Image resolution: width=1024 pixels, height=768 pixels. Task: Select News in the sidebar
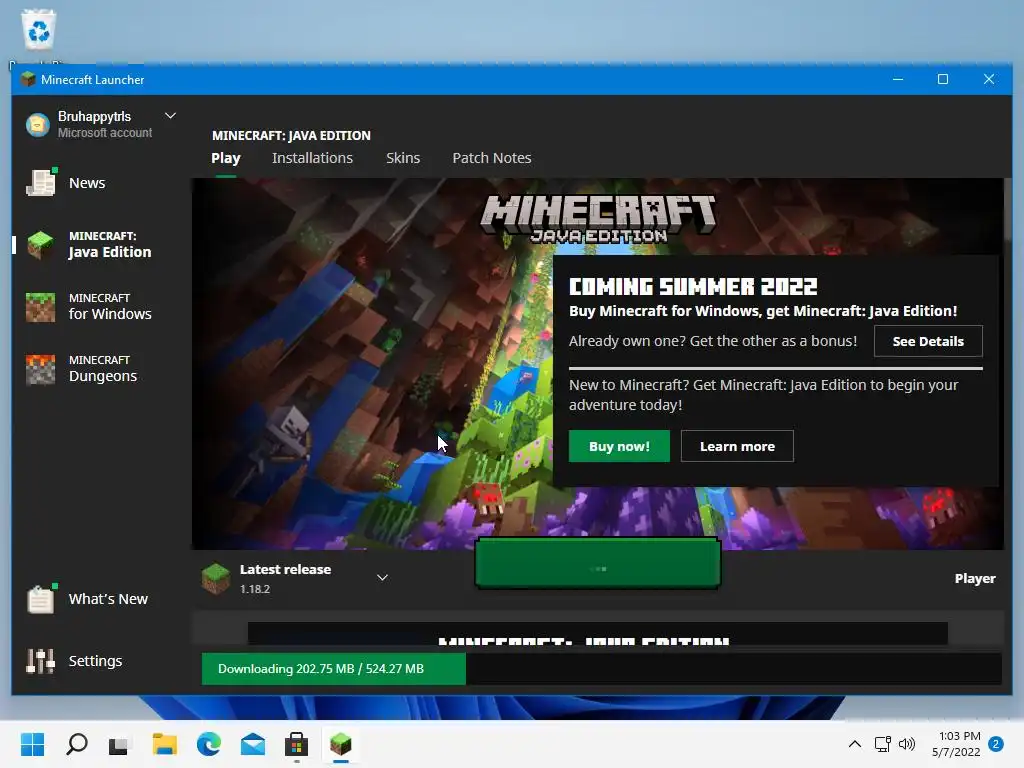pyautogui.click(x=87, y=183)
